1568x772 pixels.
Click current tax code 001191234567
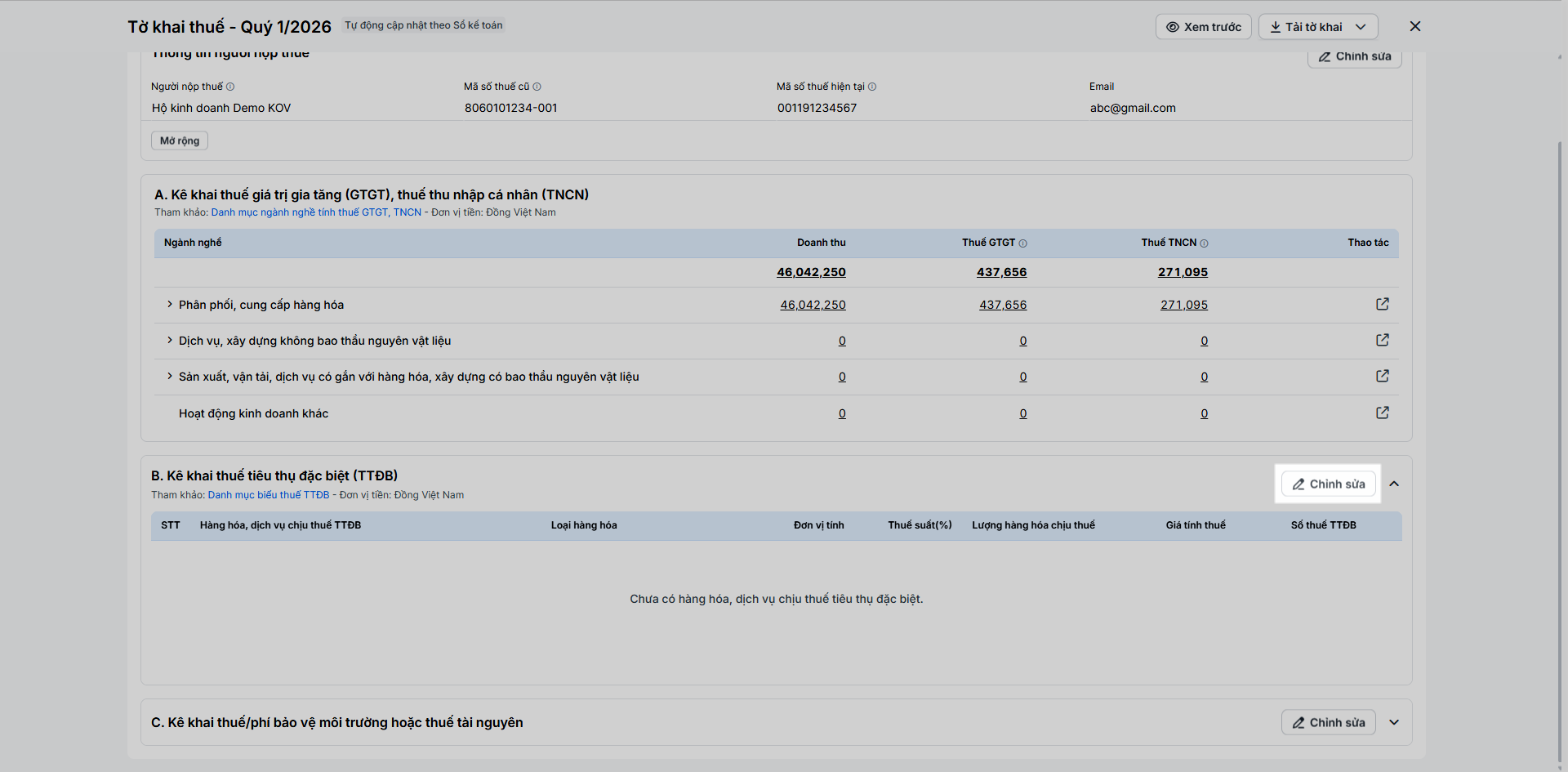coord(817,108)
